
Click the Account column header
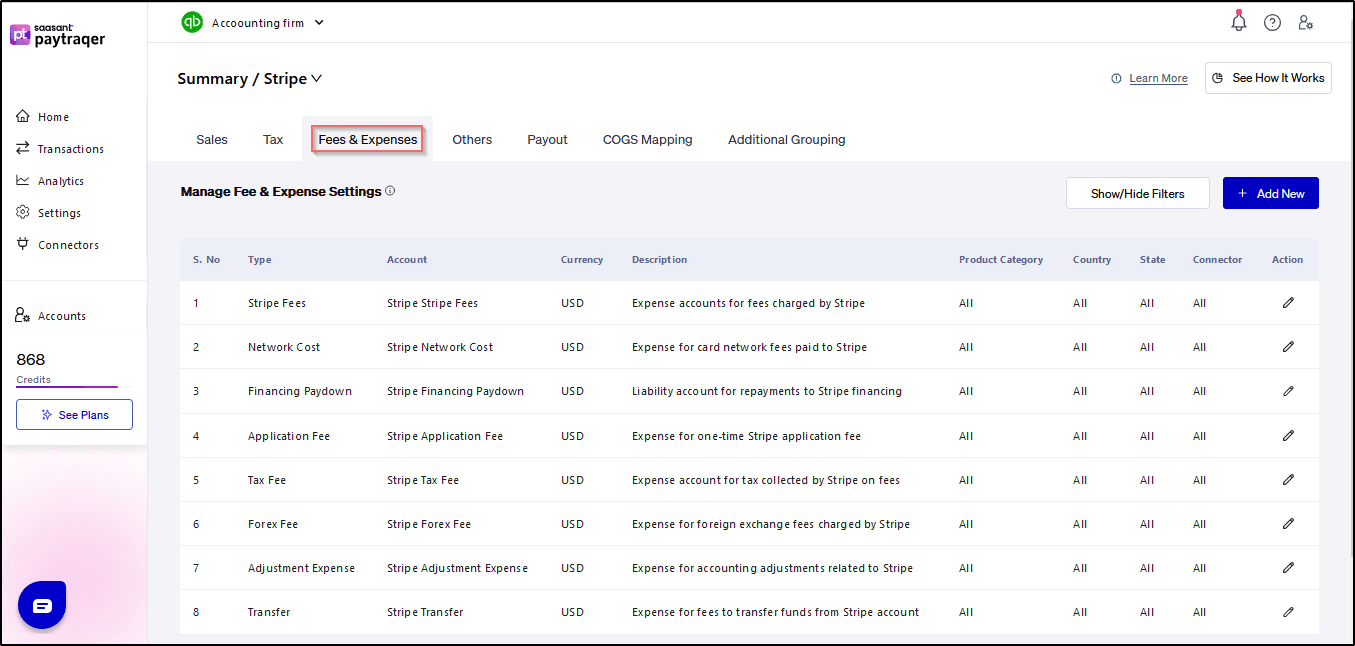click(x=407, y=259)
